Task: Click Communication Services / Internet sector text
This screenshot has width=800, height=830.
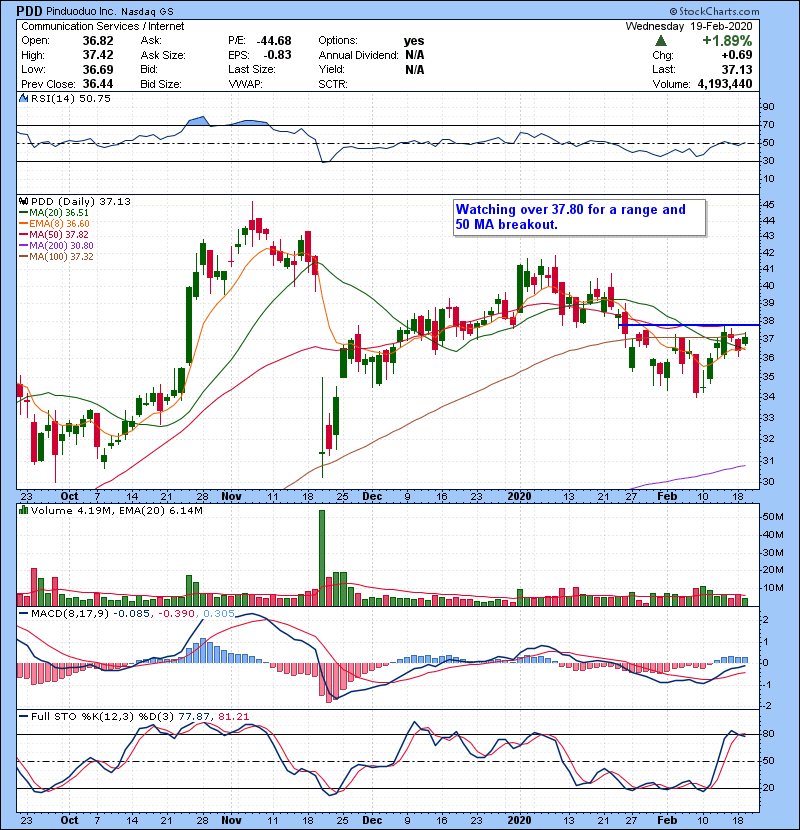Action: (x=103, y=26)
